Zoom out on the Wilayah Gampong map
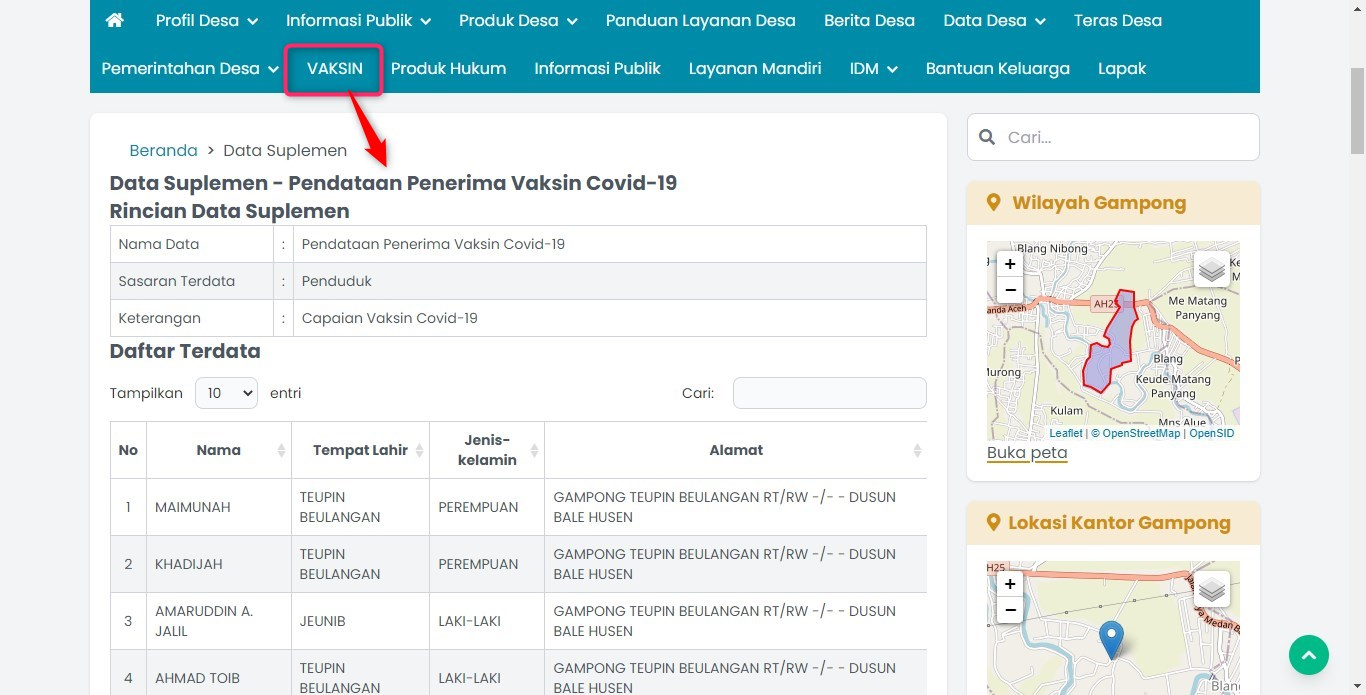 pos(1009,290)
